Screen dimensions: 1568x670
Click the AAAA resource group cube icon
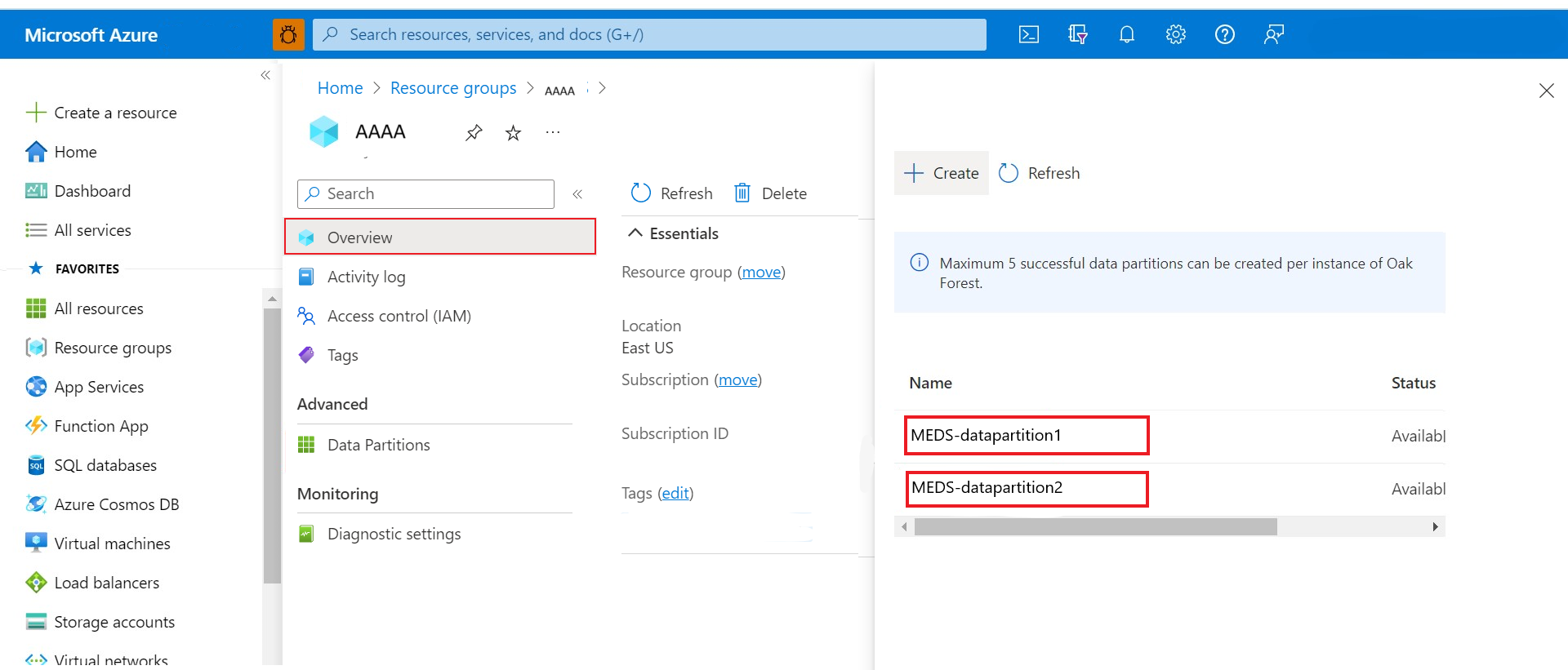[x=324, y=131]
